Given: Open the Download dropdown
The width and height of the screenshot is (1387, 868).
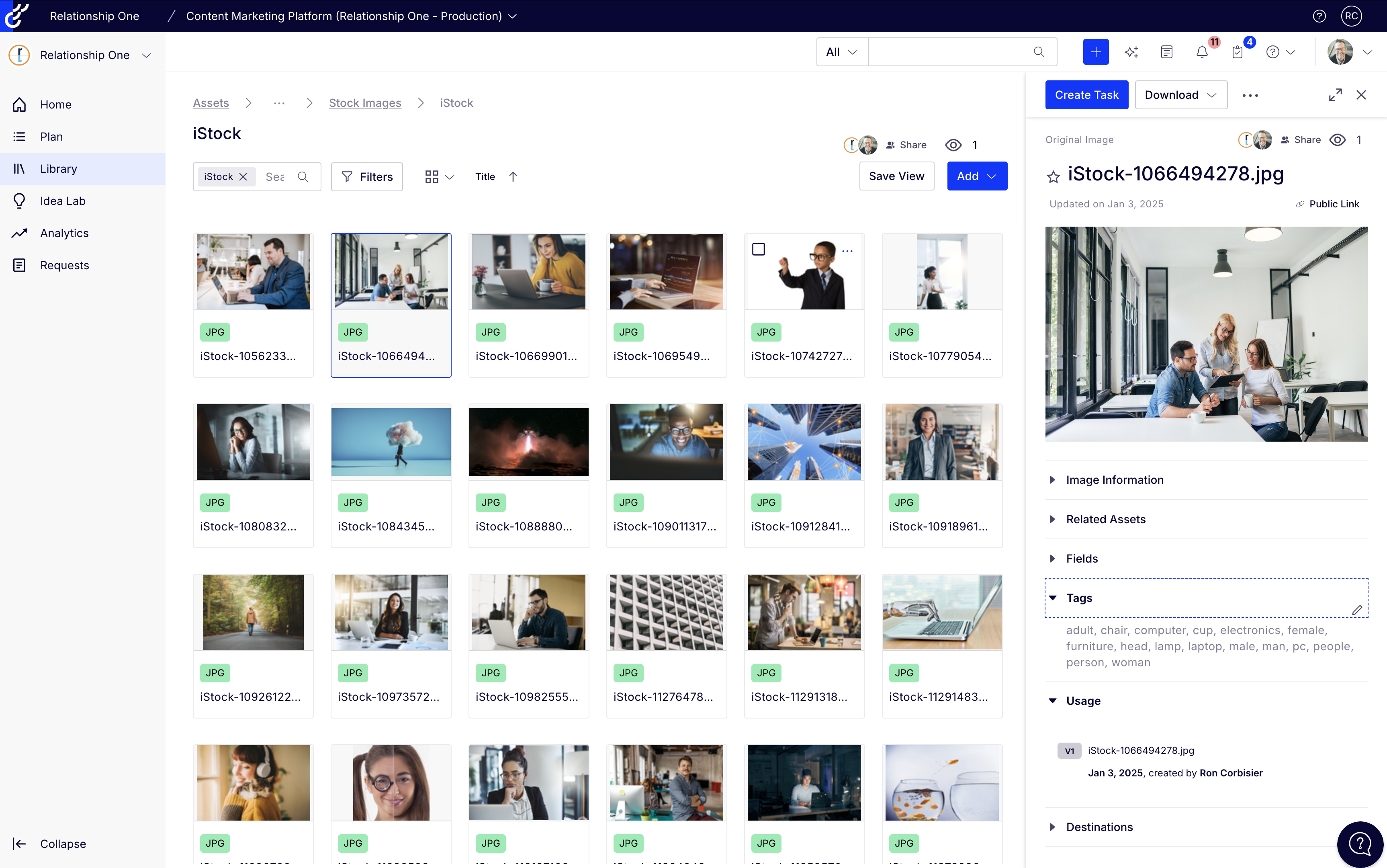Looking at the screenshot, I should [x=1180, y=95].
